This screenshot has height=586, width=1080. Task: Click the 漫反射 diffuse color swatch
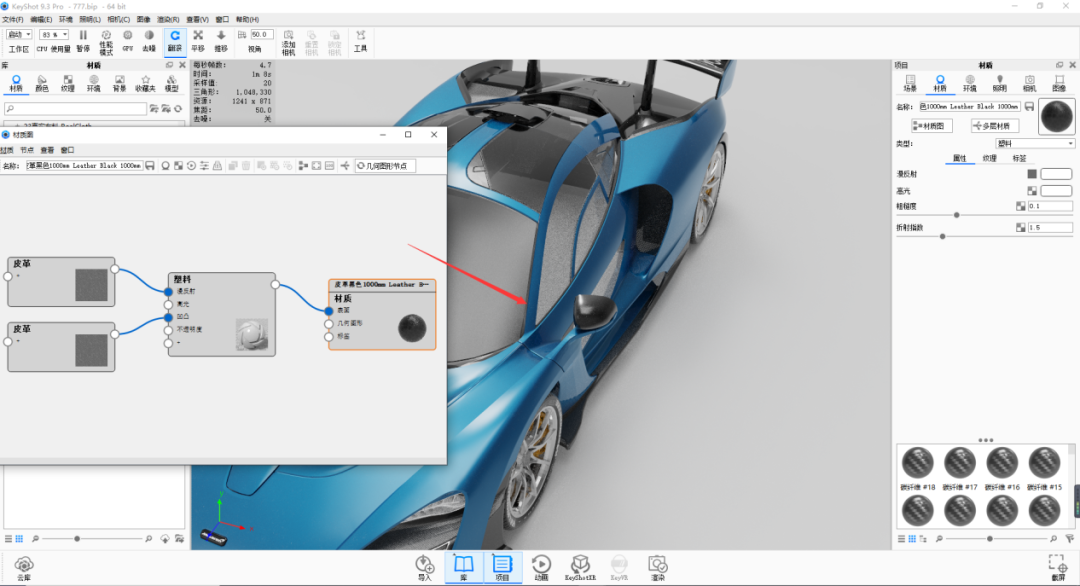coord(1056,174)
